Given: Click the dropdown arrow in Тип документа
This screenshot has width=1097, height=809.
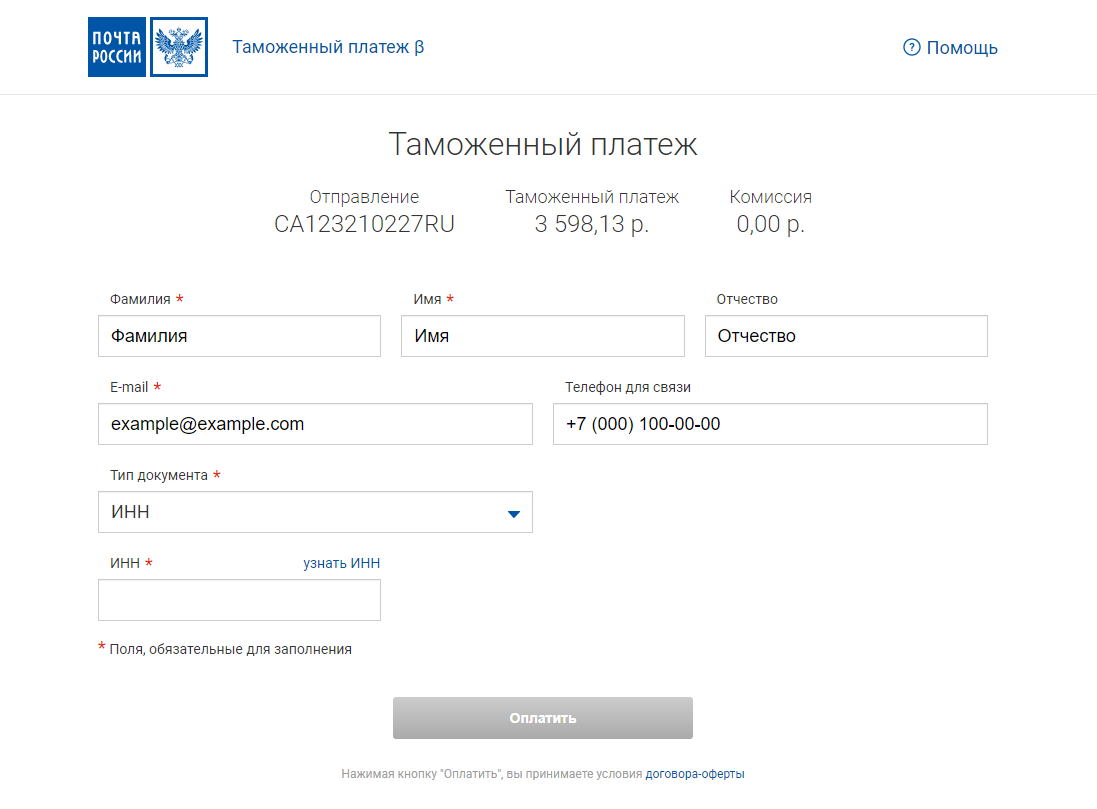Looking at the screenshot, I should tap(514, 512).
